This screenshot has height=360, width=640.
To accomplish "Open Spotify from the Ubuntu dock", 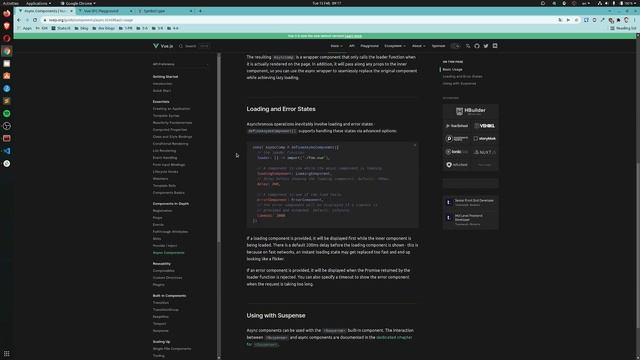I will coord(7,113).
